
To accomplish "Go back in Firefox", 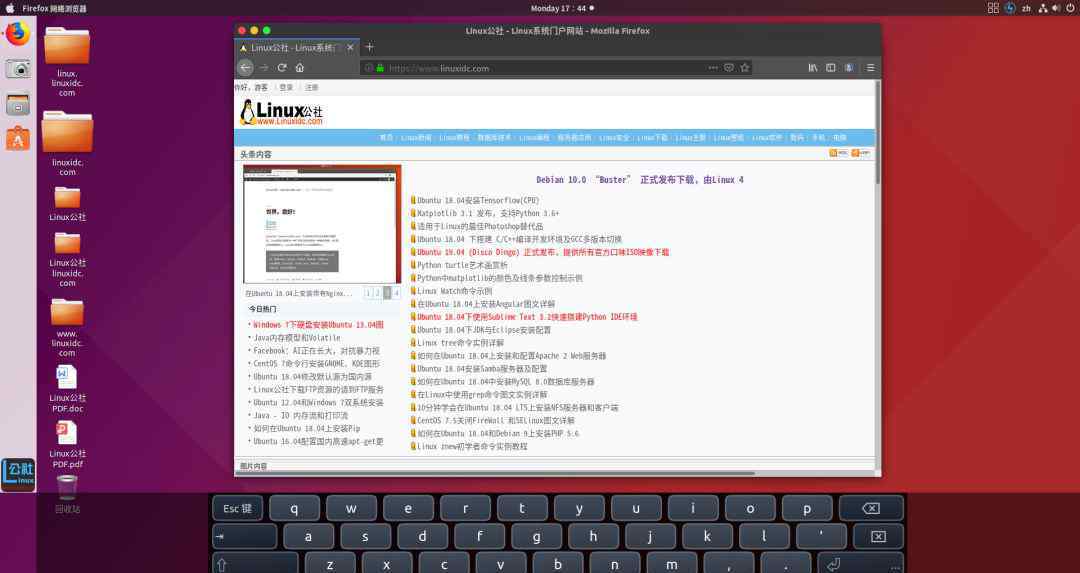I will pyautogui.click(x=245, y=67).
